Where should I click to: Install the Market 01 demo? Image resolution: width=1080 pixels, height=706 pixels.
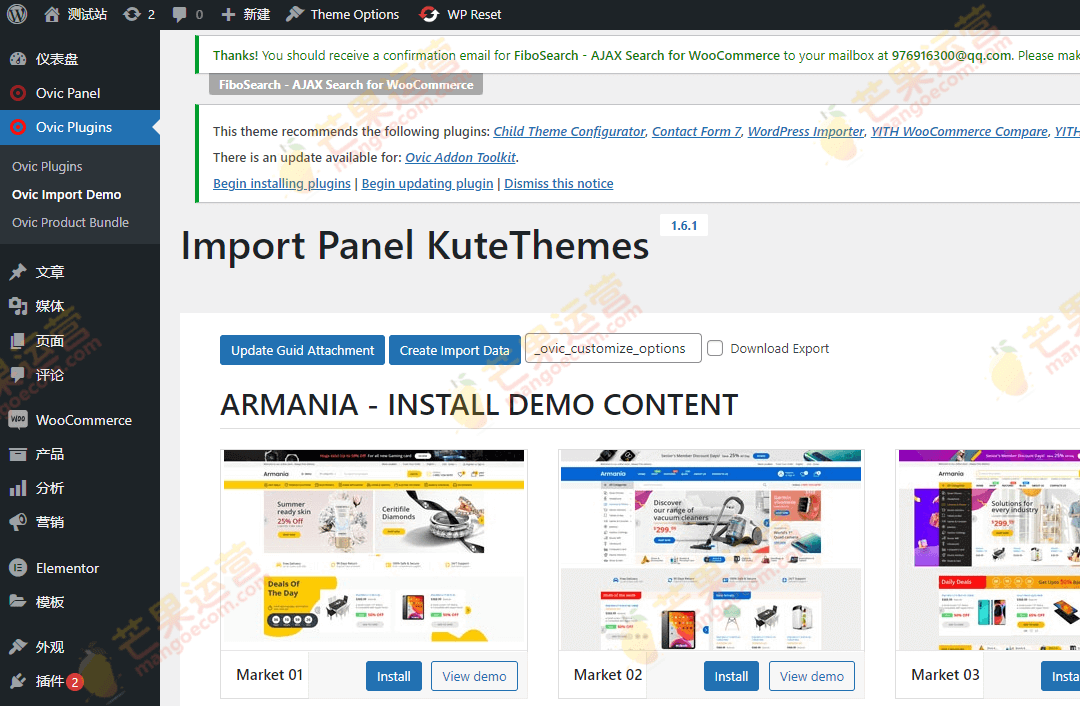coord(393,676)
